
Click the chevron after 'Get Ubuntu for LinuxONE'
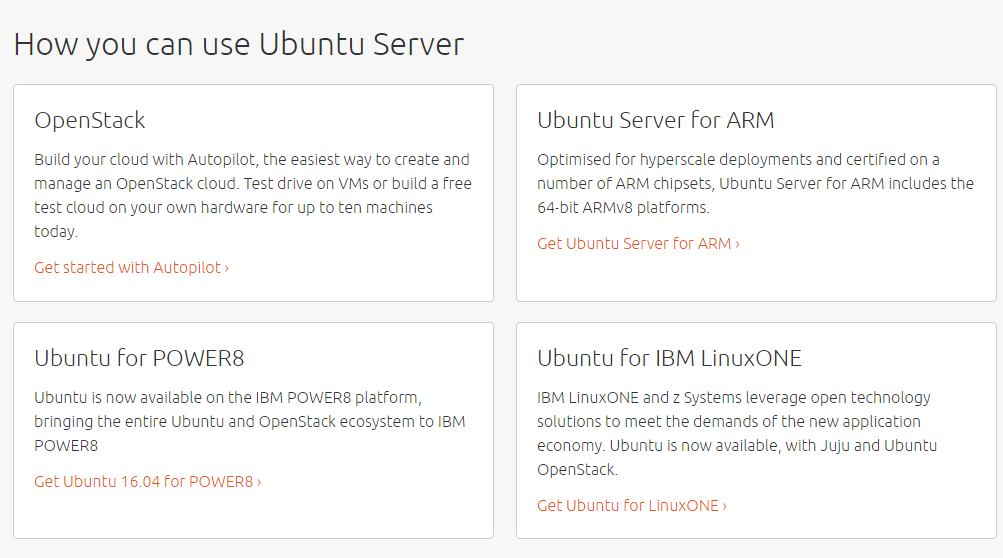click(725, 506)
